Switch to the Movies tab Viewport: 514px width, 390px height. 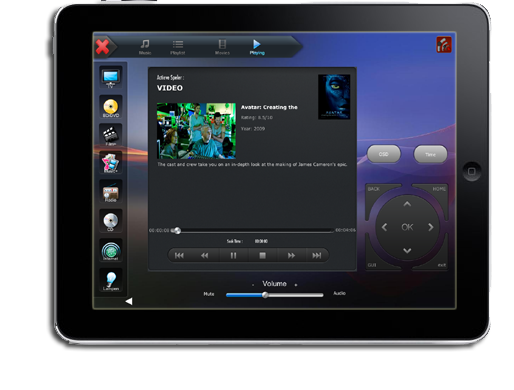tap(222, 47)
